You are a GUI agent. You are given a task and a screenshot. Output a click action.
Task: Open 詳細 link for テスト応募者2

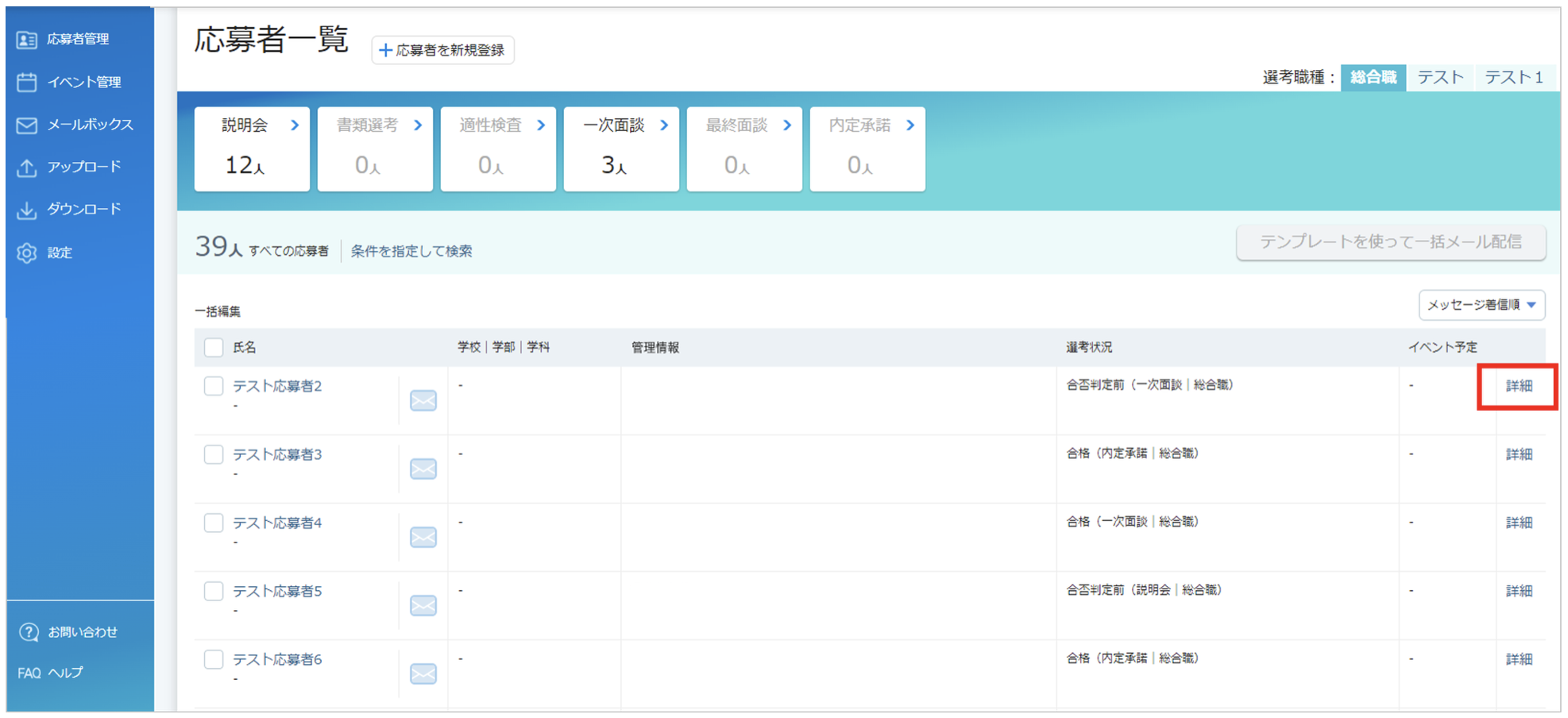coord(1519,386)
